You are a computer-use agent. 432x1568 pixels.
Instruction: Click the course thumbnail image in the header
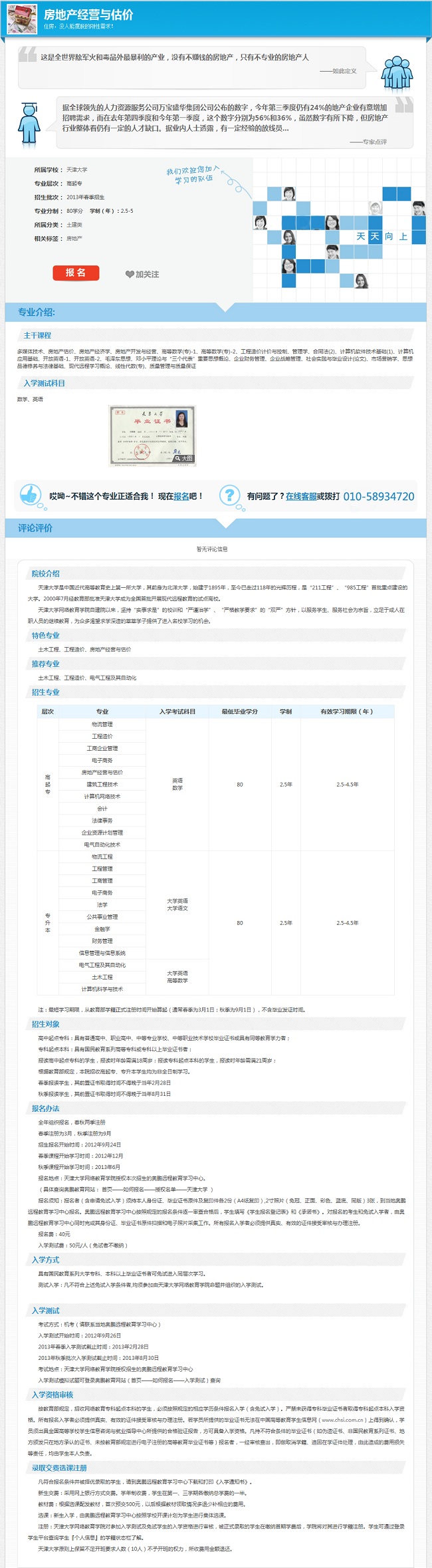(x=22, y=19)
